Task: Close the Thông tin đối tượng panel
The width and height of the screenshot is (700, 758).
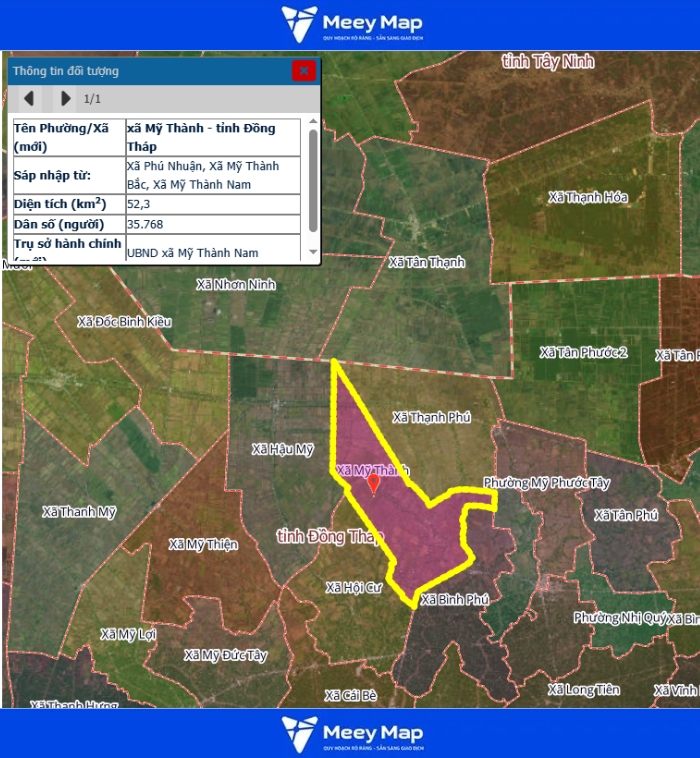Action: [303, 71]
